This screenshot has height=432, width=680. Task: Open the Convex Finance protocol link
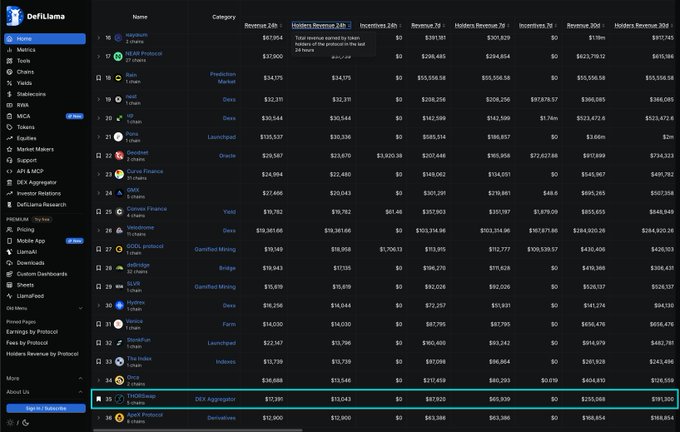pos(147,209)
